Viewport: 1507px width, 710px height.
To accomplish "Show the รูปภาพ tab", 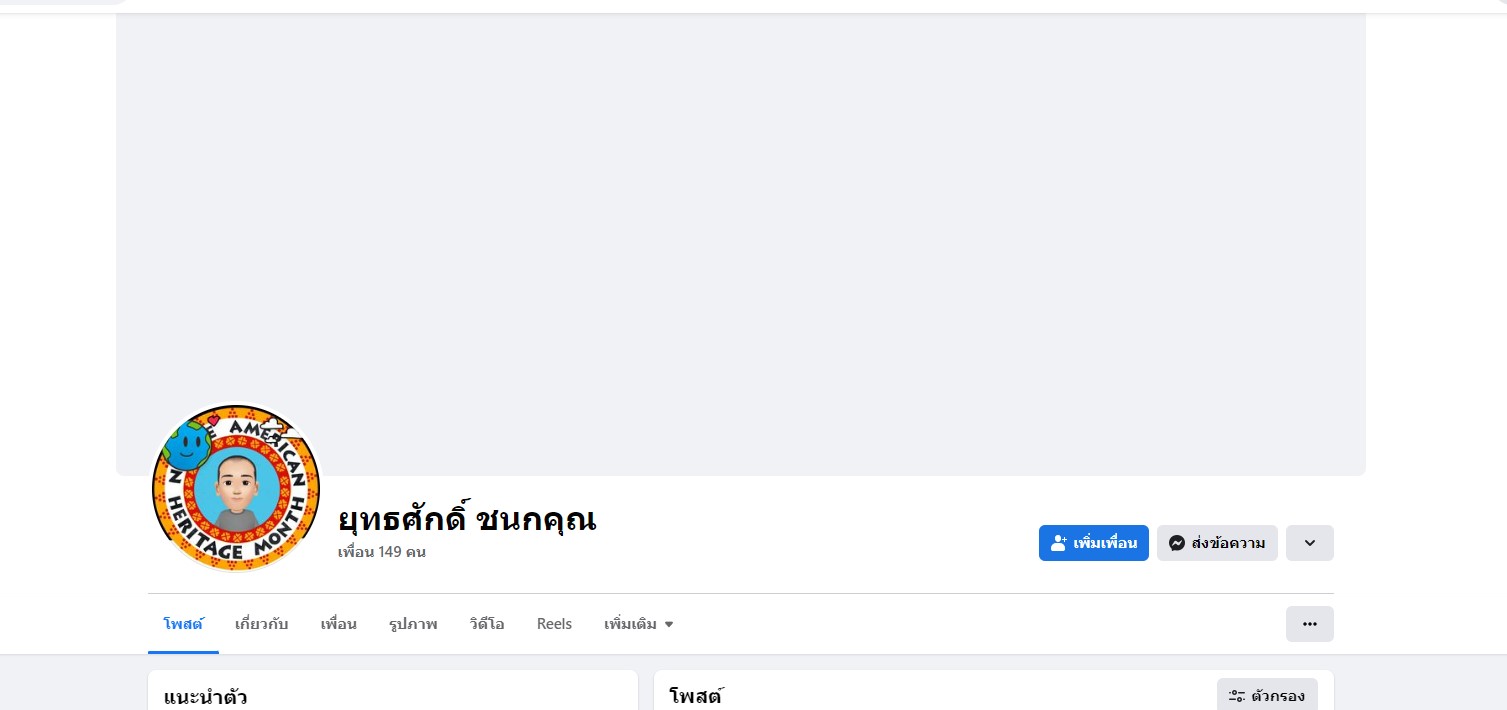I will 413,624.
